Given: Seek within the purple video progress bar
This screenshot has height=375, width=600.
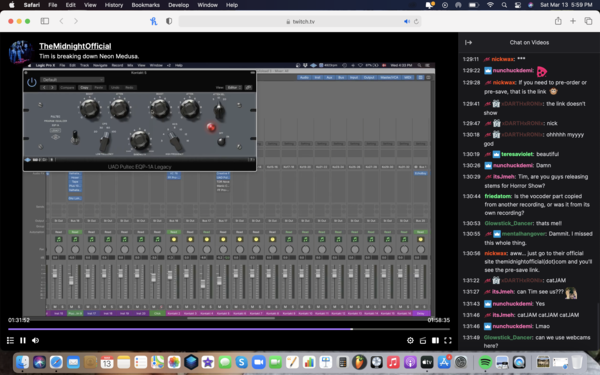Looking at the screenshot, I should pos(229,329).
